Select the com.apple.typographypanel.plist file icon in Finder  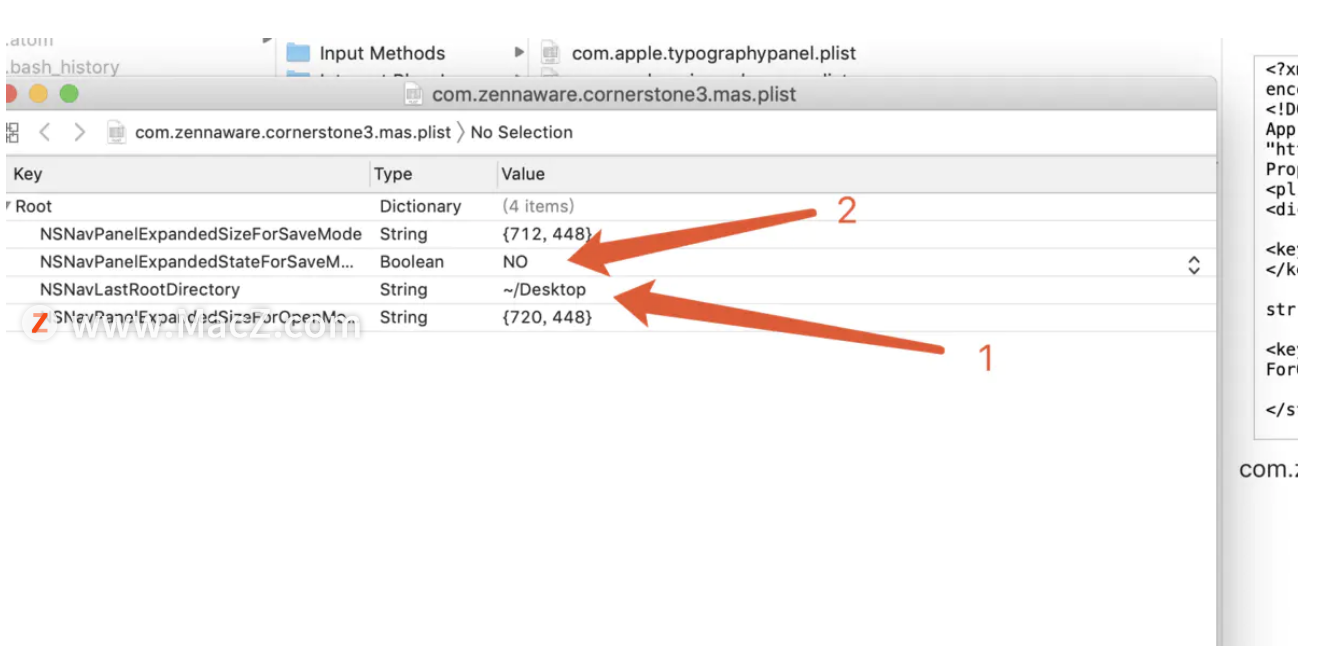coord(551,53)
